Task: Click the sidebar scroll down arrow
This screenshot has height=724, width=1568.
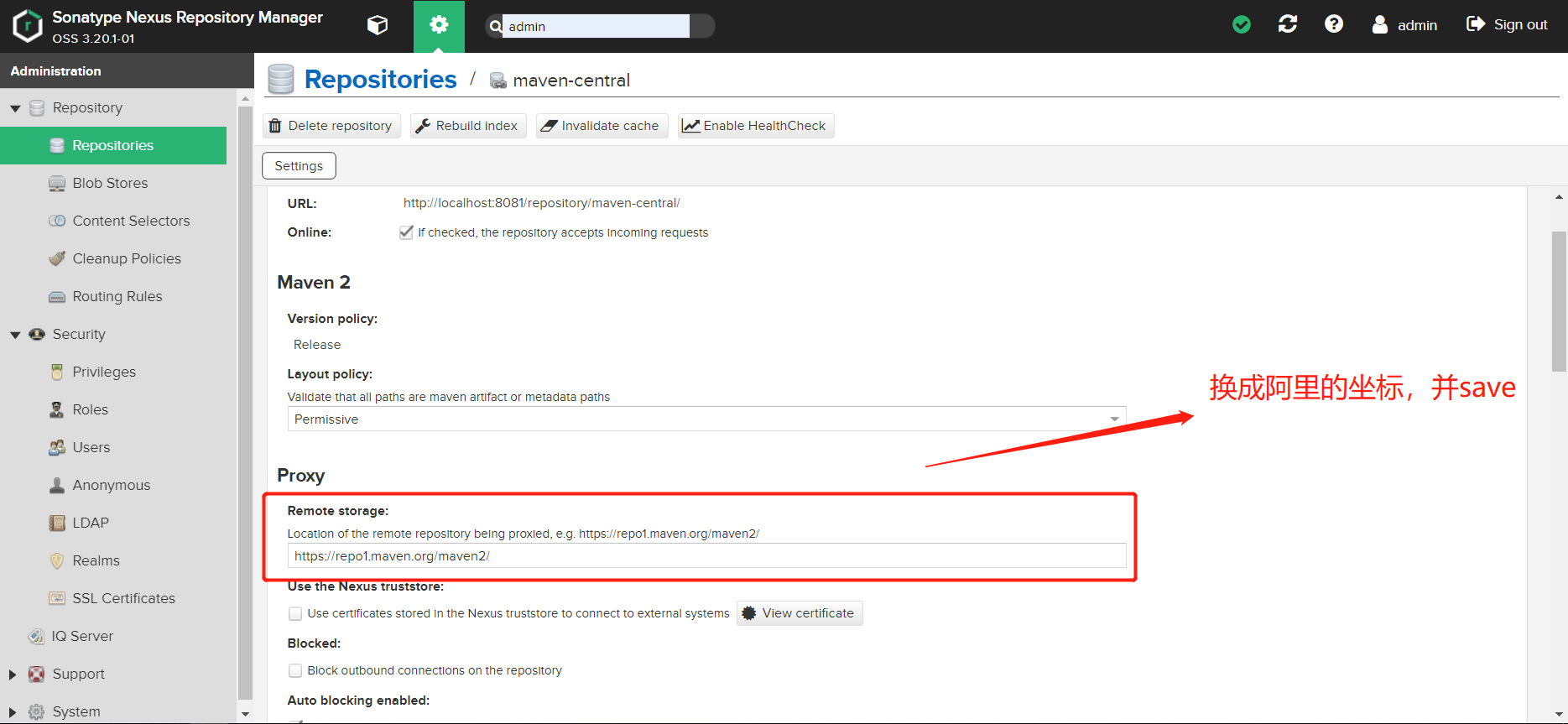Action: pyautogui.click(x=245, y=714)
